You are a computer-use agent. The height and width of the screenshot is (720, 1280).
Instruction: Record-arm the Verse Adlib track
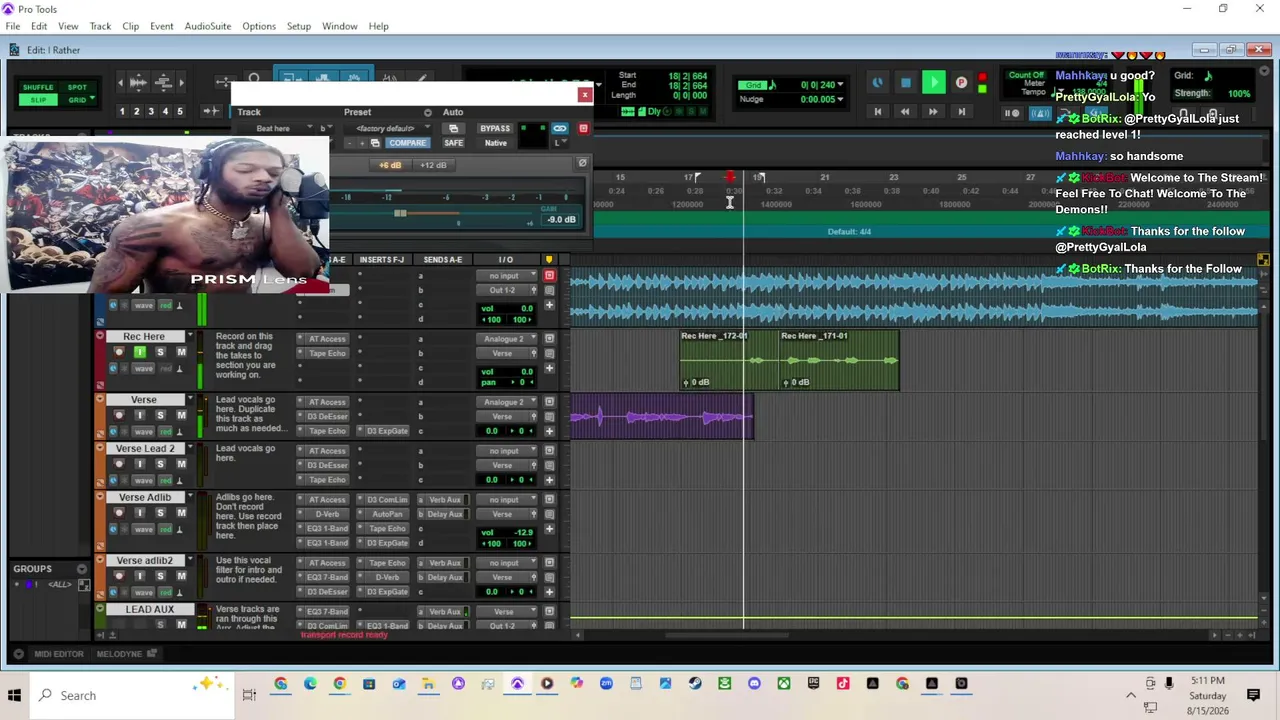coord(119,513)
